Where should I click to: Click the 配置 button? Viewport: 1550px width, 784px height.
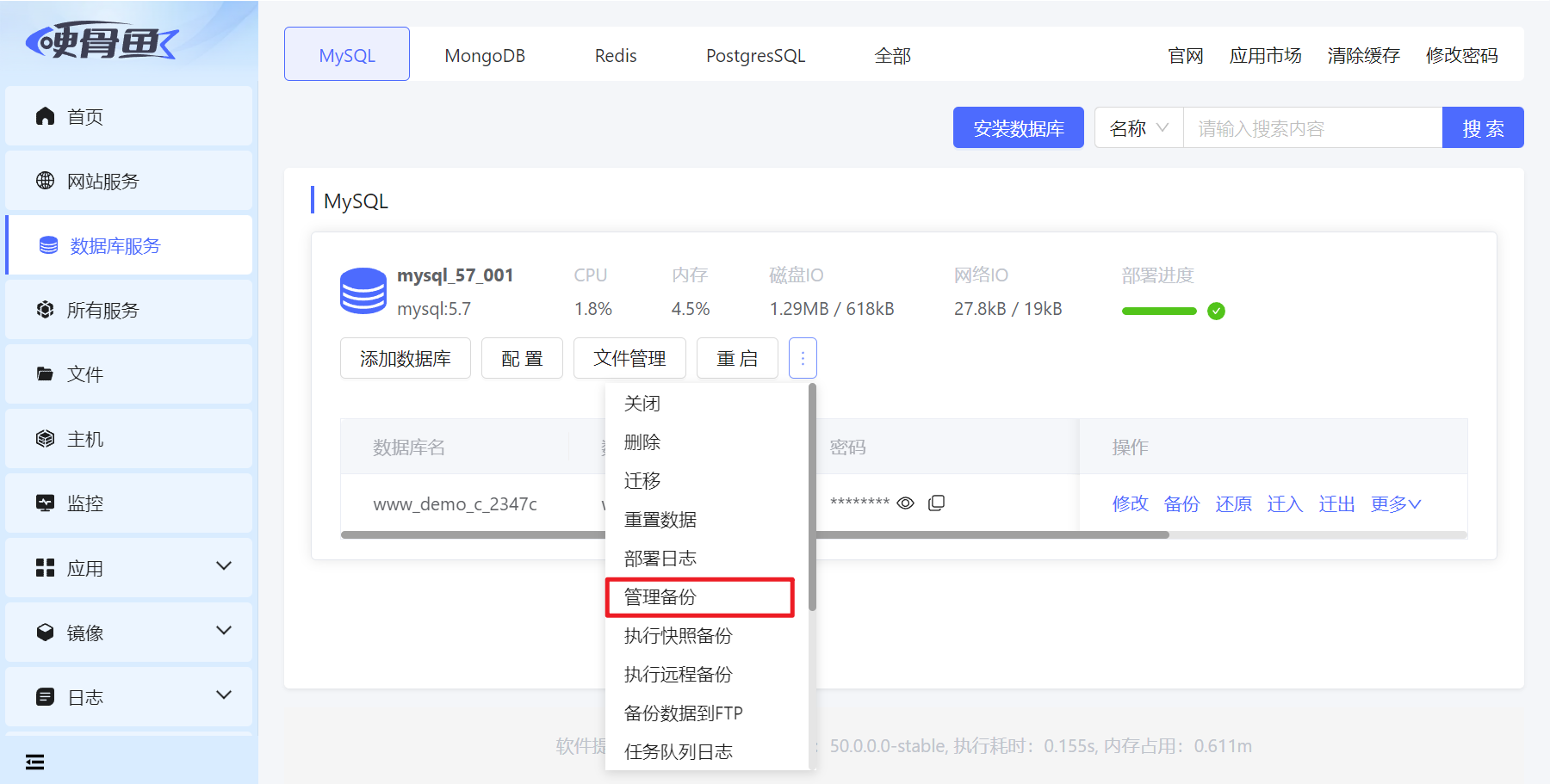[x=522, y=358]
